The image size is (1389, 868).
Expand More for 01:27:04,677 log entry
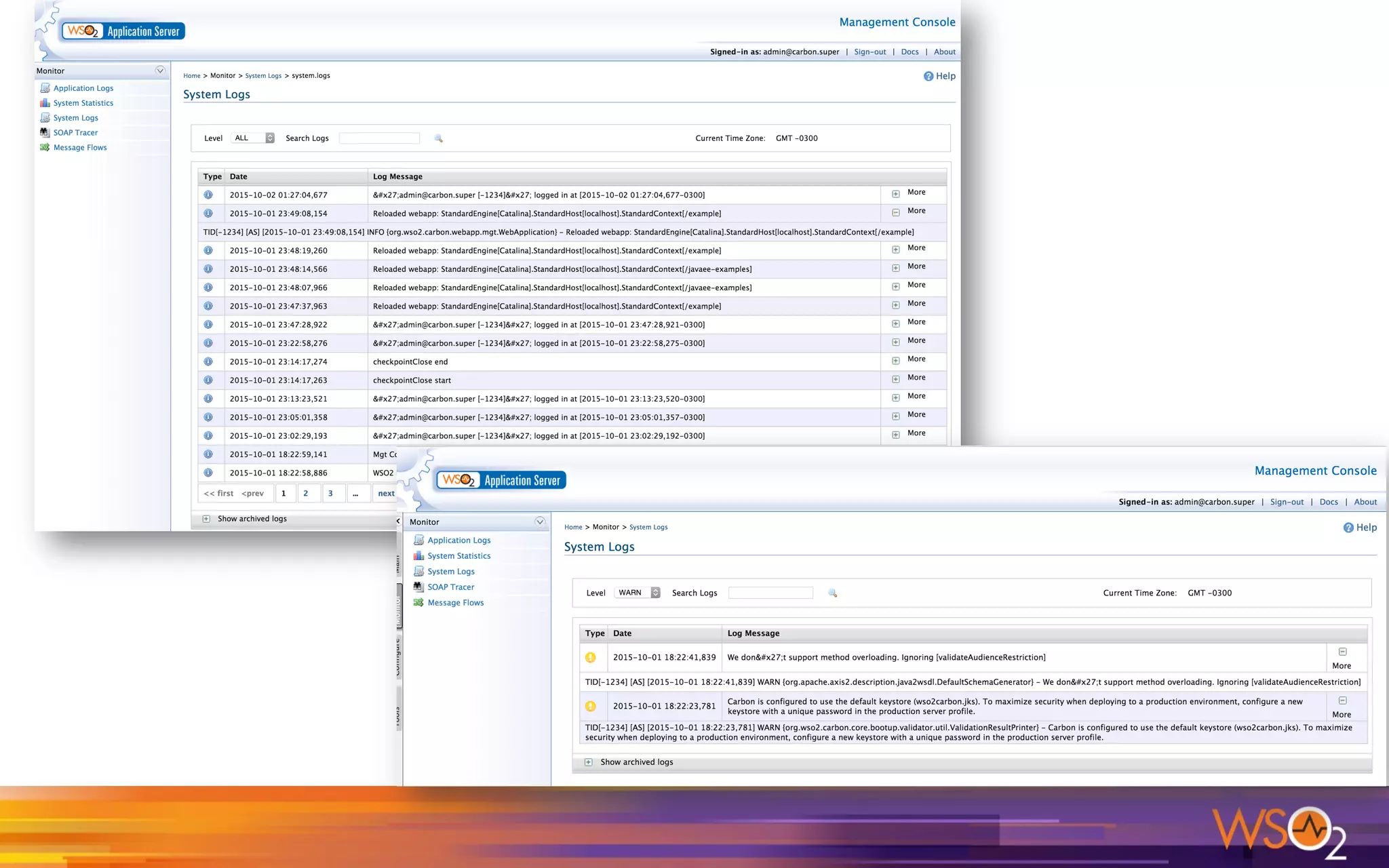tap(895, 194)
